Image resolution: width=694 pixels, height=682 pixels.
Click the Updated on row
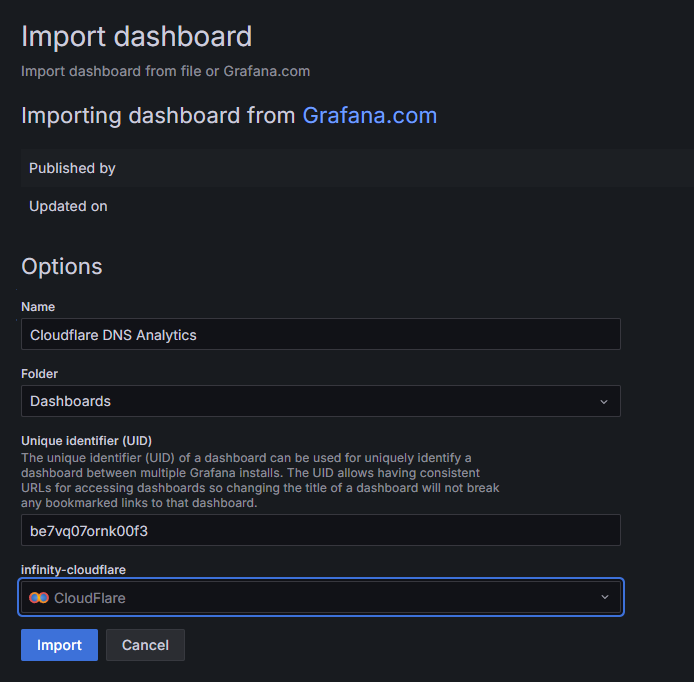tap(357, 206)
